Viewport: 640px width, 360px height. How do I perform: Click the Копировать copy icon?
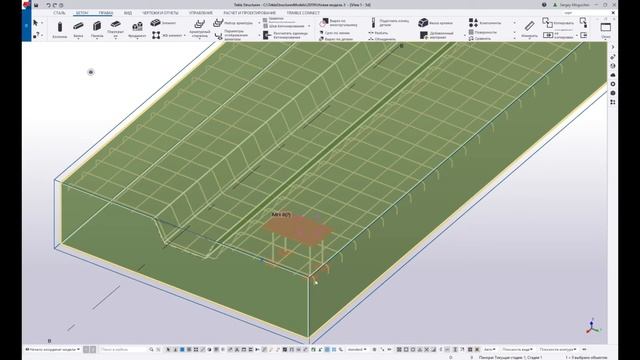547,22
